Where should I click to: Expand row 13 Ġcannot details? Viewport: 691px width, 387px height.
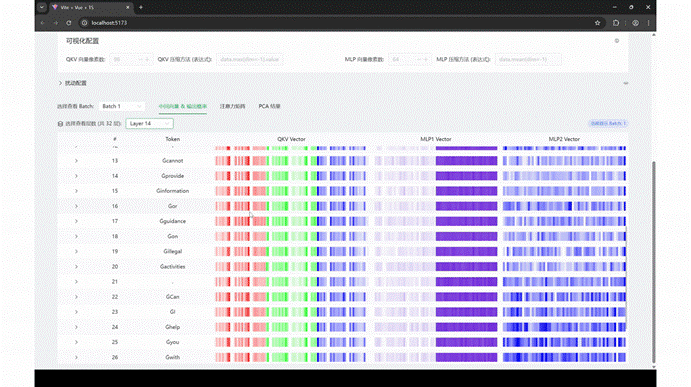point(76,161)
